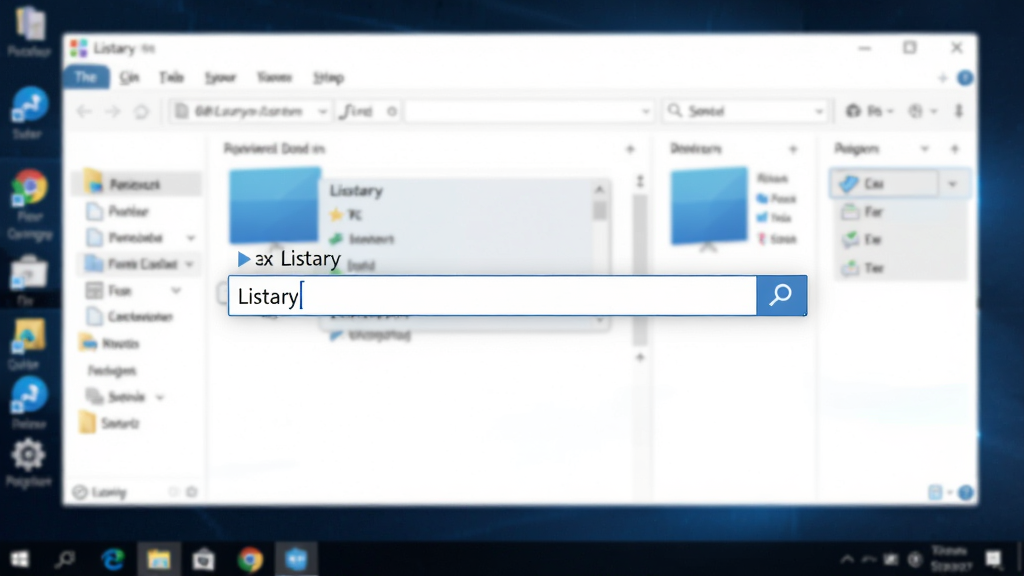
Task: Open File Explorer from the taskbar
Action: point(159,560)
